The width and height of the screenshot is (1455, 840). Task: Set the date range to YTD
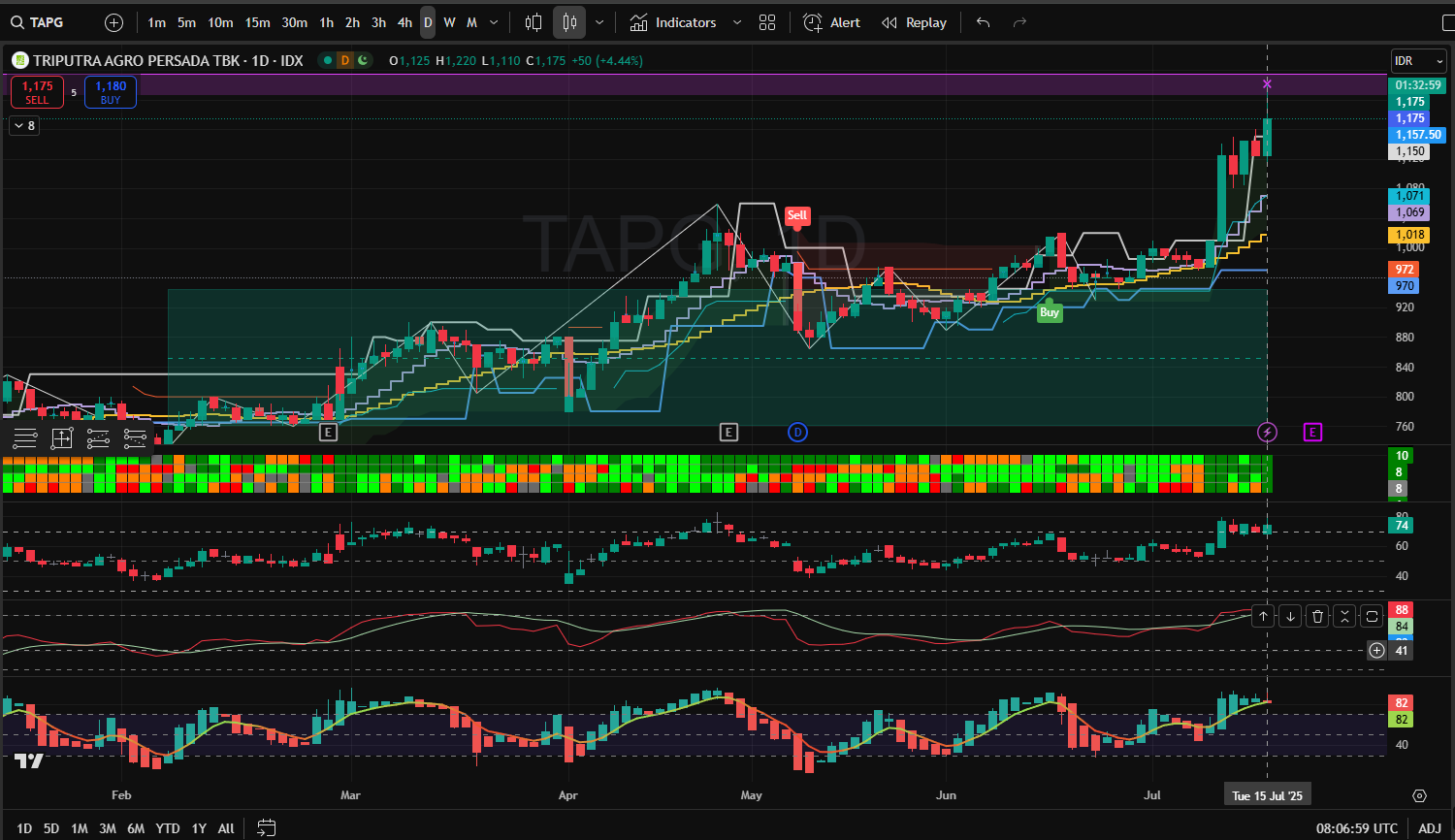coord(168,828)
